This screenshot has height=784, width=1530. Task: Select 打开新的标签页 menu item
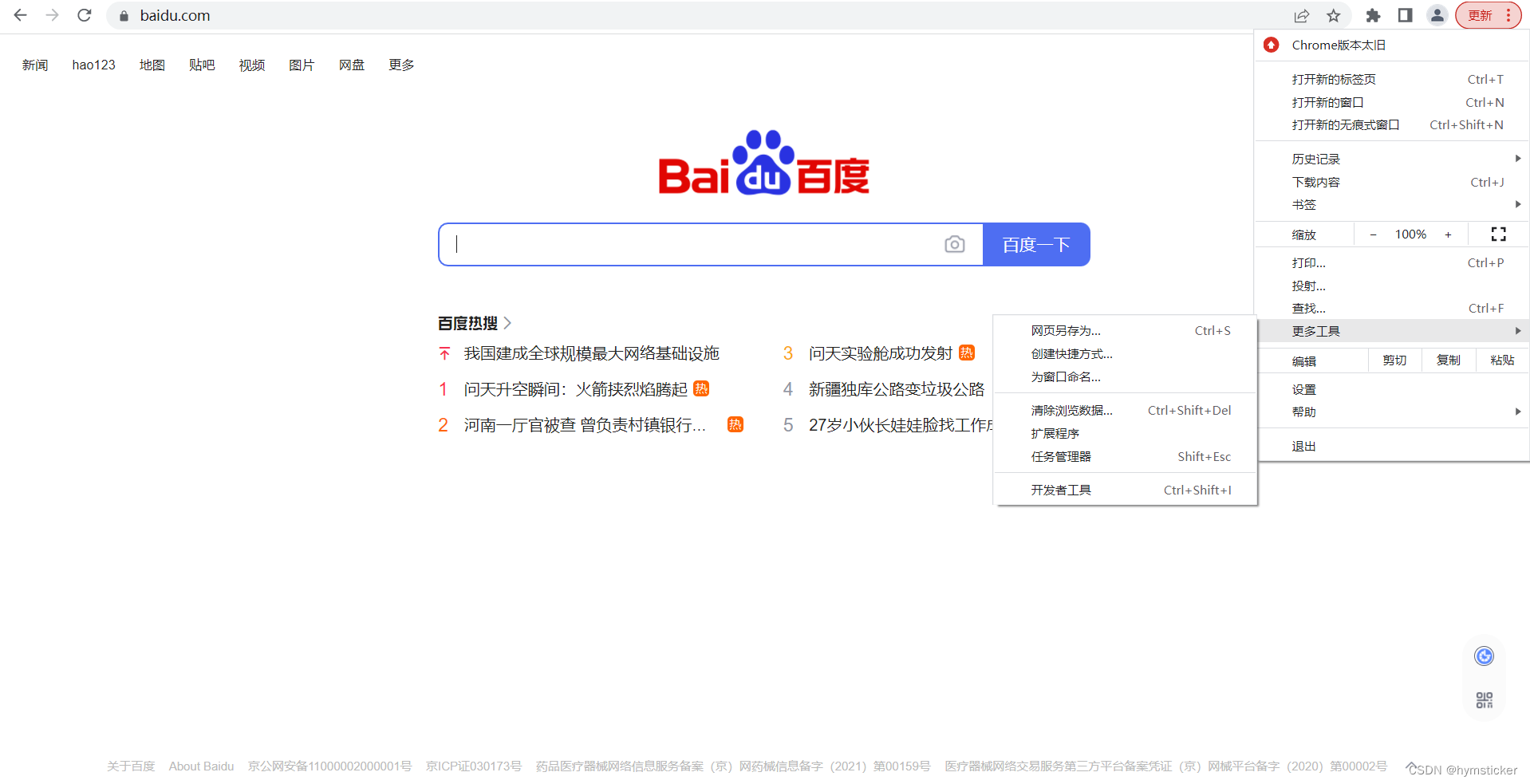pyautogui.click(x=1392, y=79)
